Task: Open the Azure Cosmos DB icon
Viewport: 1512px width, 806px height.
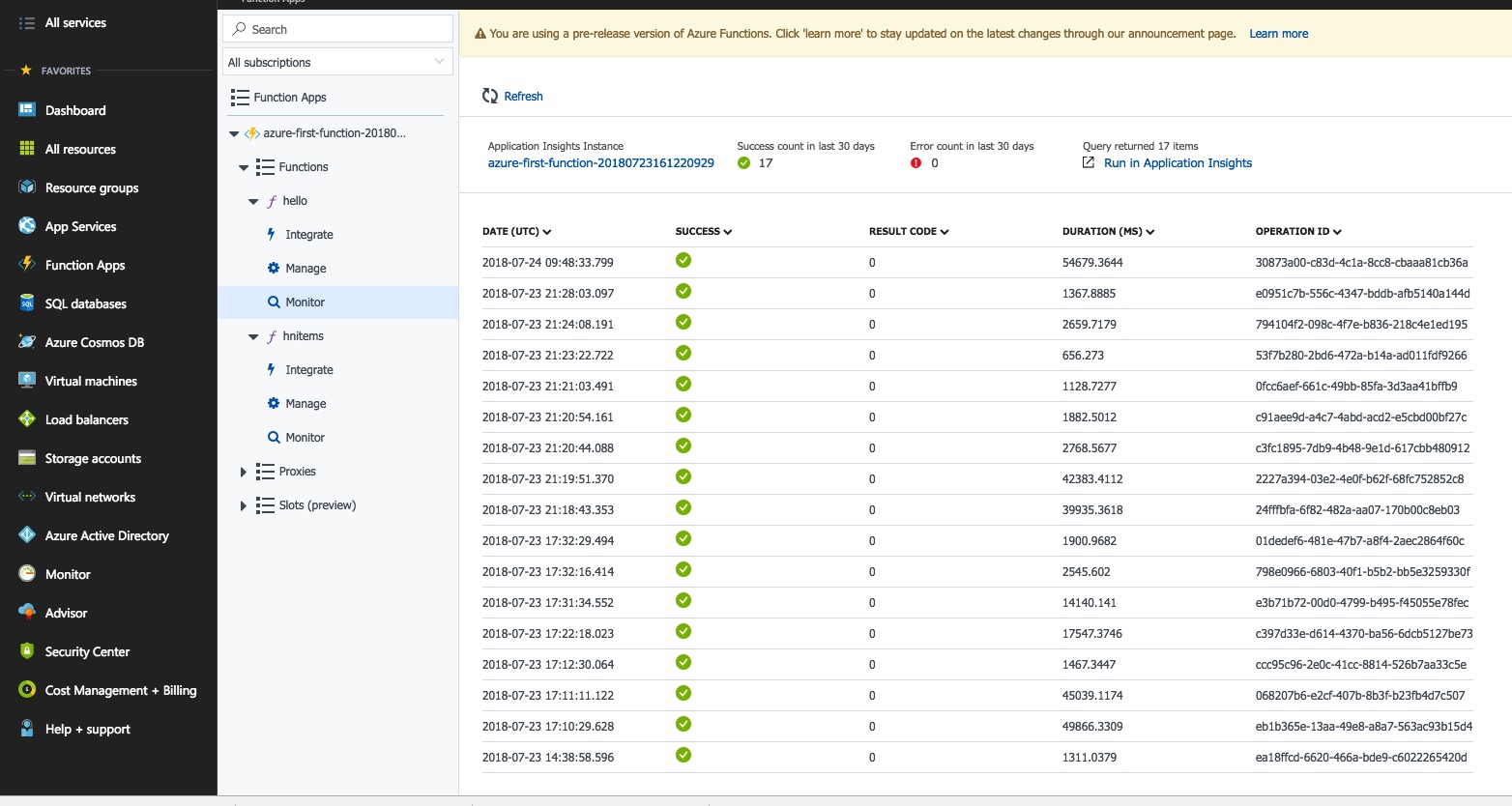Action: (x=27, y=342)
